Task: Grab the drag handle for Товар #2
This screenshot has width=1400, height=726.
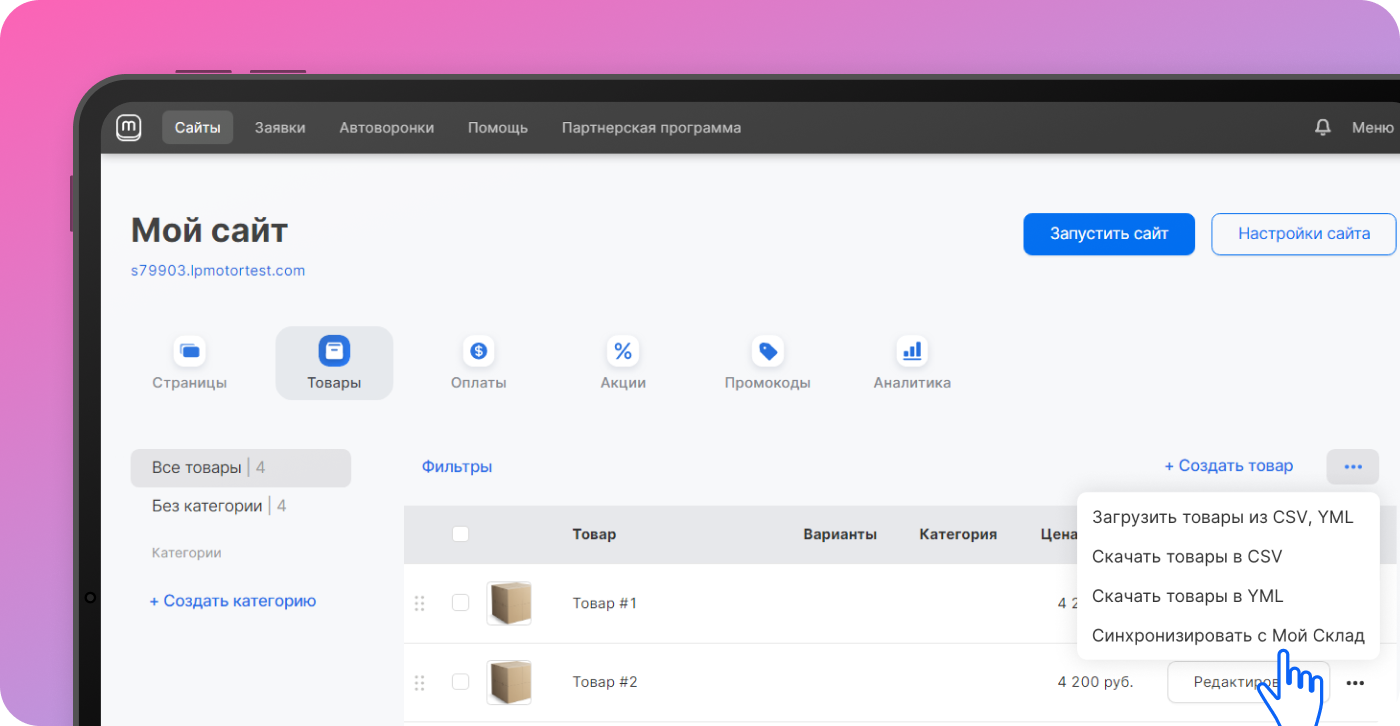Action: pos(420,682)
